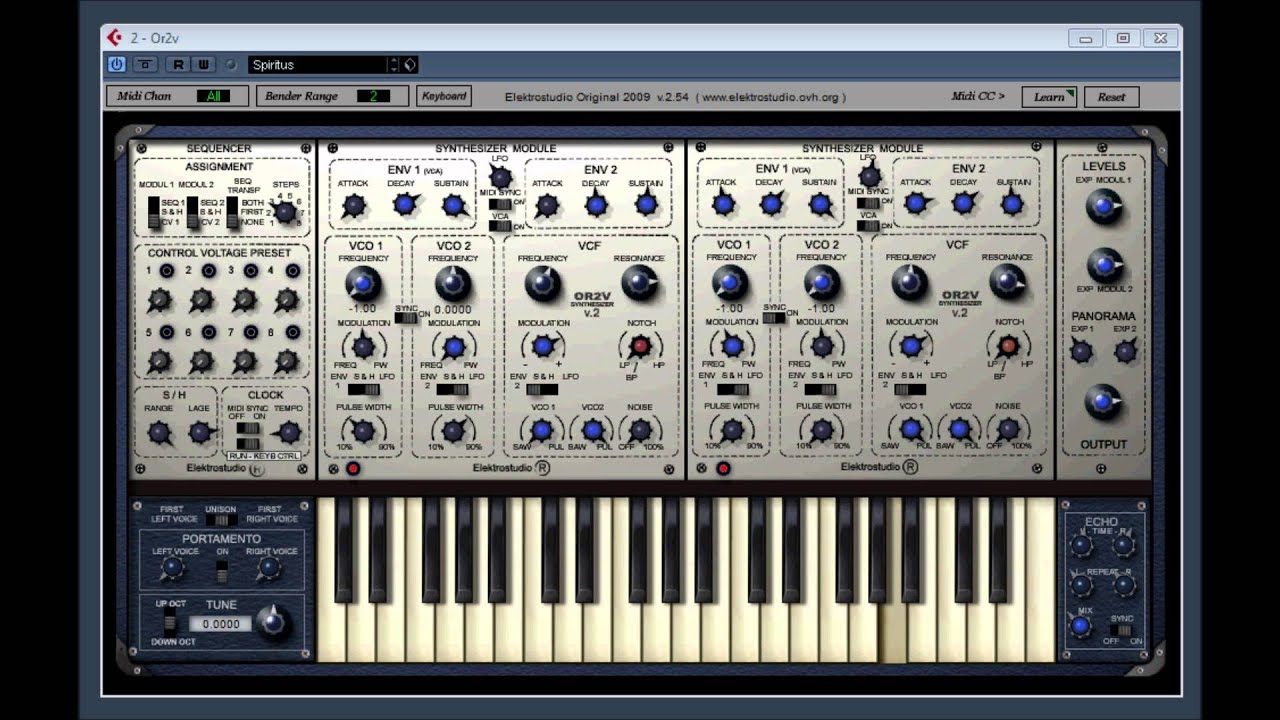Enable Read automation (R) button
1280x720 pixels.
pyautogui.click(x=178, y=65)
